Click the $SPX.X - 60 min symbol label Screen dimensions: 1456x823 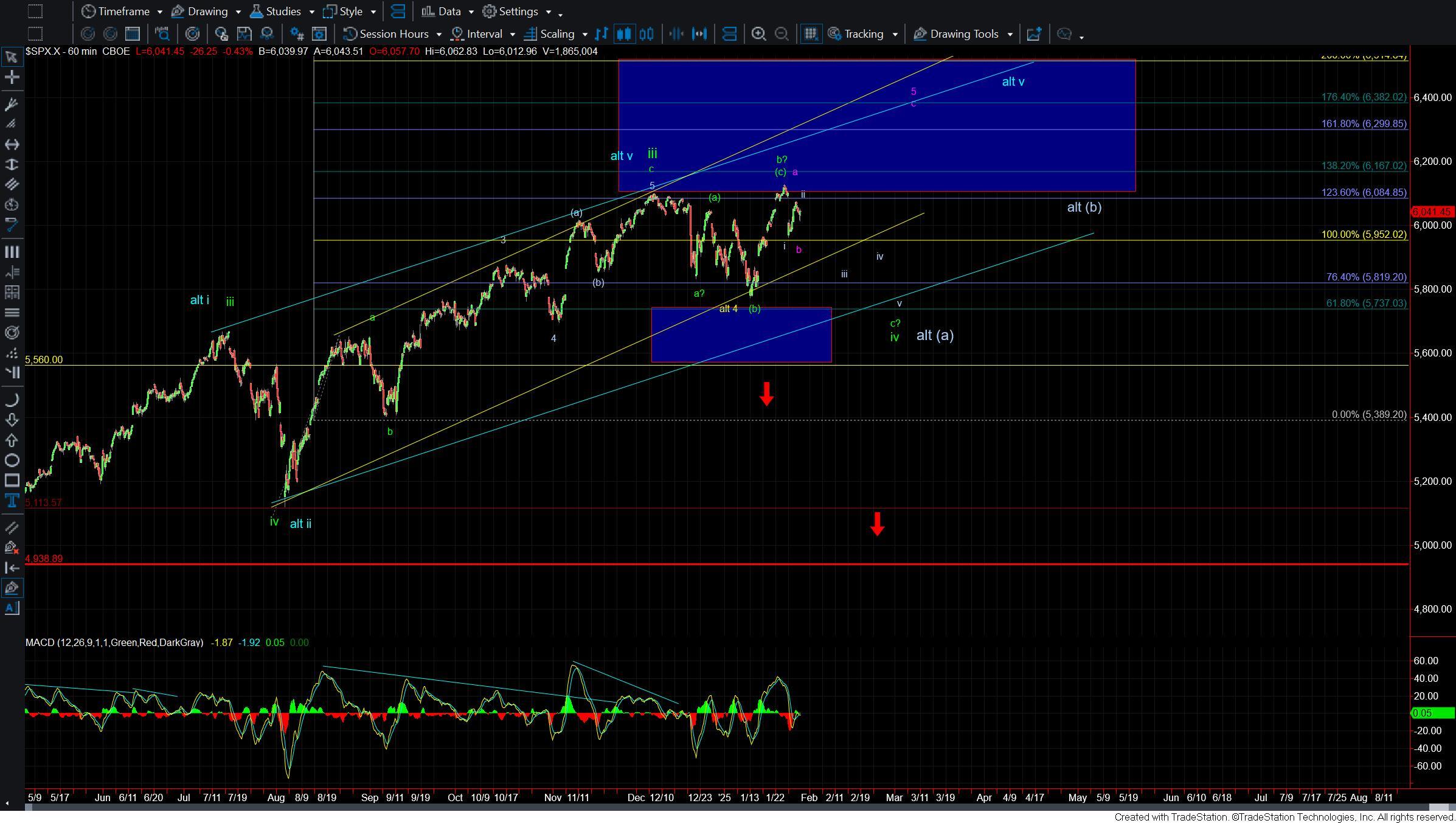tap(61, 52)
